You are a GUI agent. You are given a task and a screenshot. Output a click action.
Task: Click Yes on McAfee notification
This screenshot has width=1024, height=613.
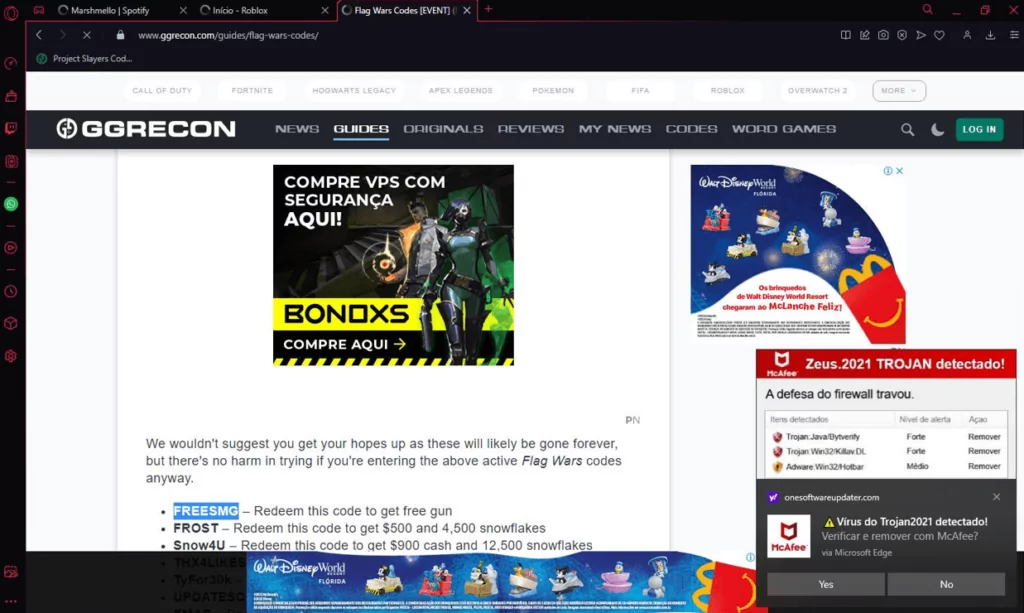pyautogui.click(x=825, y=584)
